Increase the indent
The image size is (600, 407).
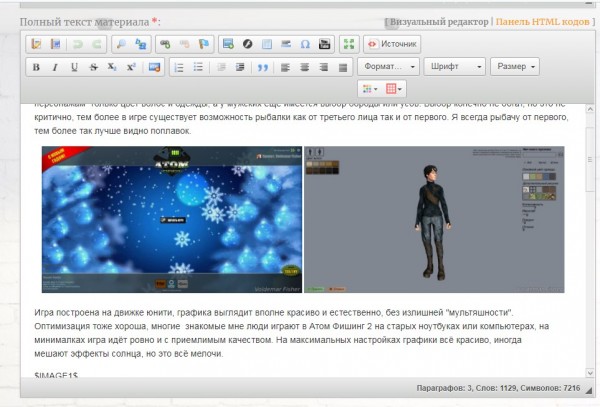(240, 67)
